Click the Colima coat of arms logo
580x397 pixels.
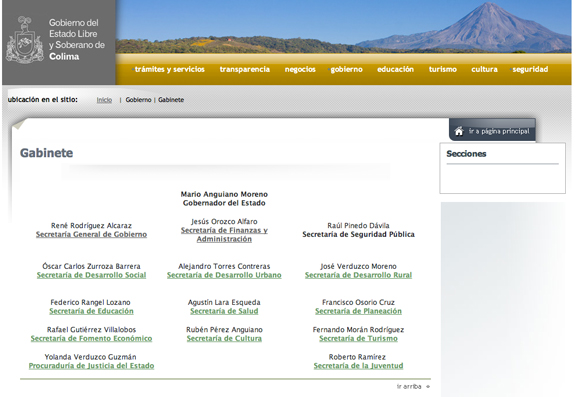[25, 40]
